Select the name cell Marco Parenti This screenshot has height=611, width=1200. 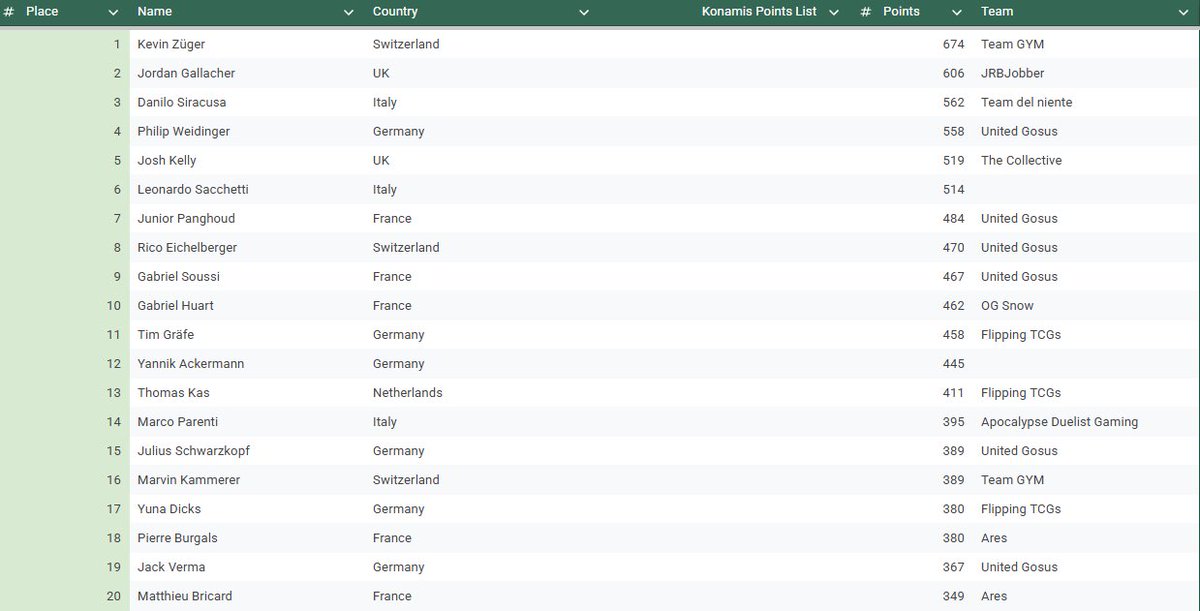click(x=178, y=421)
